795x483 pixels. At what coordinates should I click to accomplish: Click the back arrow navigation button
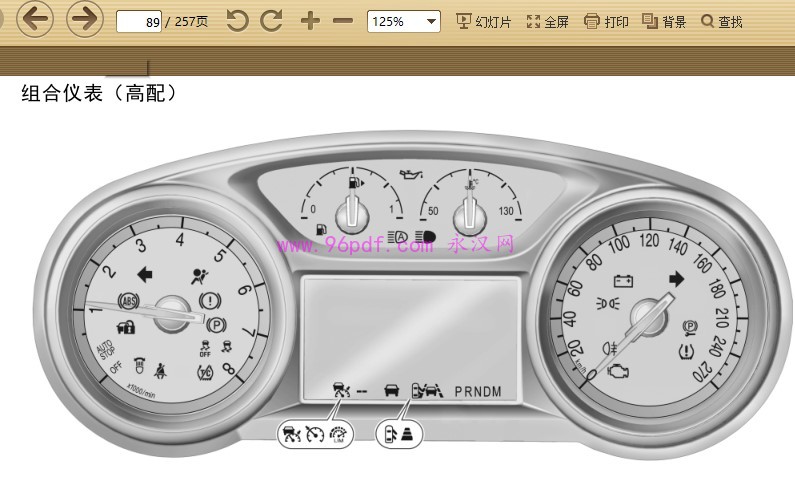(x=34, y=18)
